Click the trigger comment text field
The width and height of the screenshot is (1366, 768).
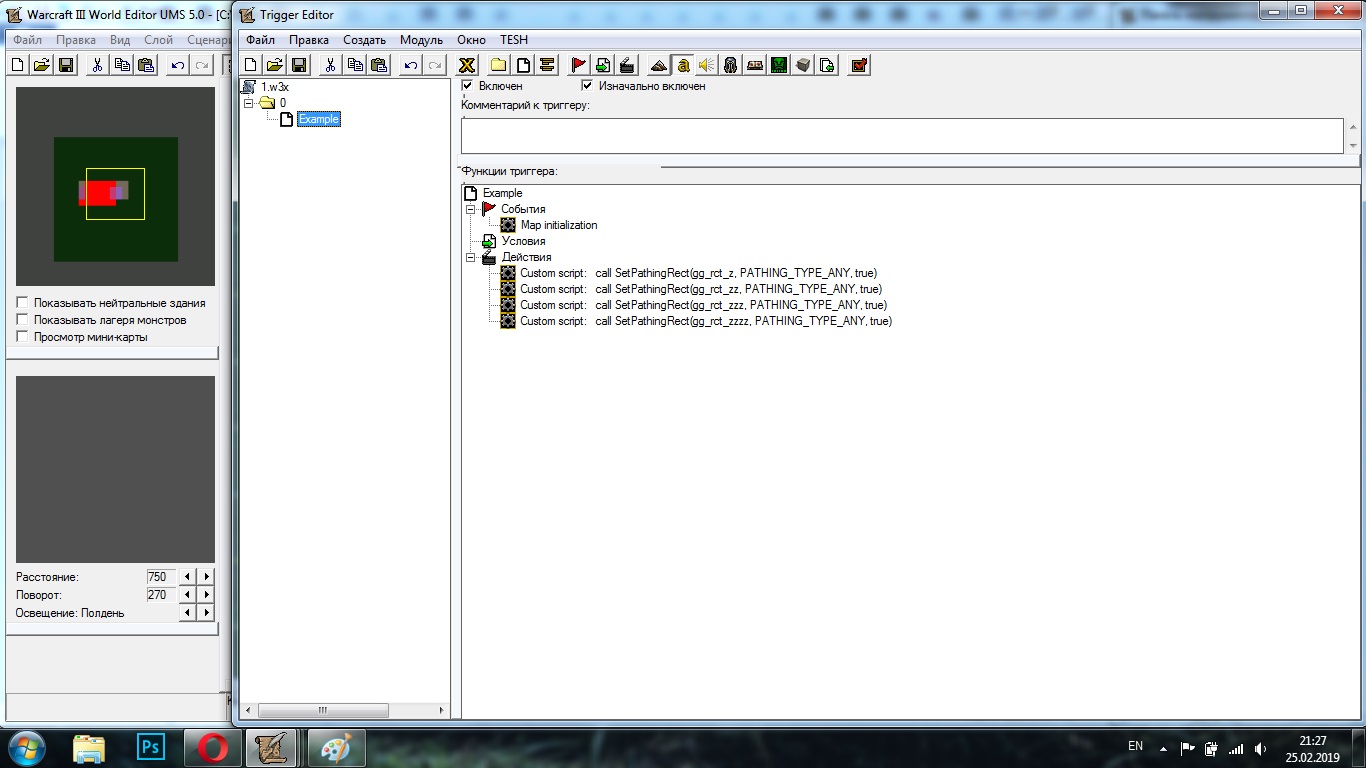pos(902,135)
